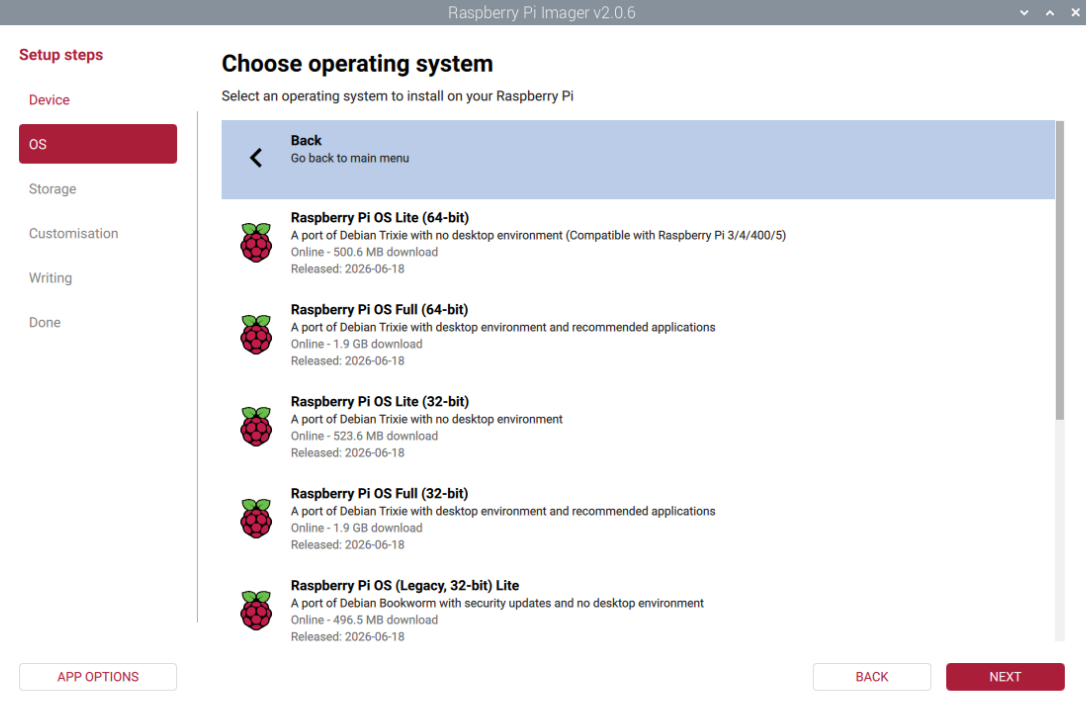Click the OS list vertical scrollbar
Image resolution: width=1086 pixels, height=706 pixels.
coord(1060,270)
